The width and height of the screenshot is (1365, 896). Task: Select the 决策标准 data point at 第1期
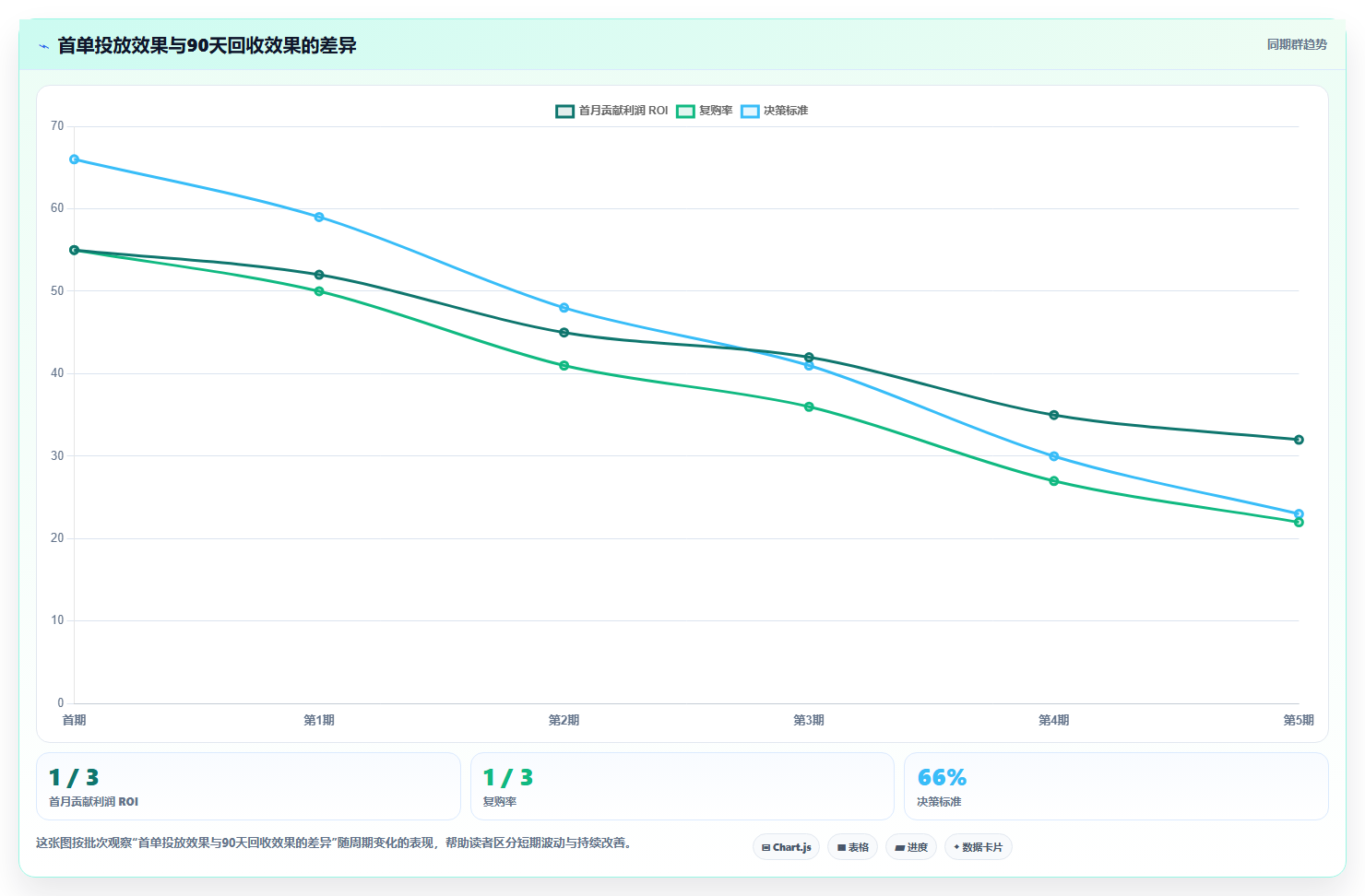tap(319, 218)
